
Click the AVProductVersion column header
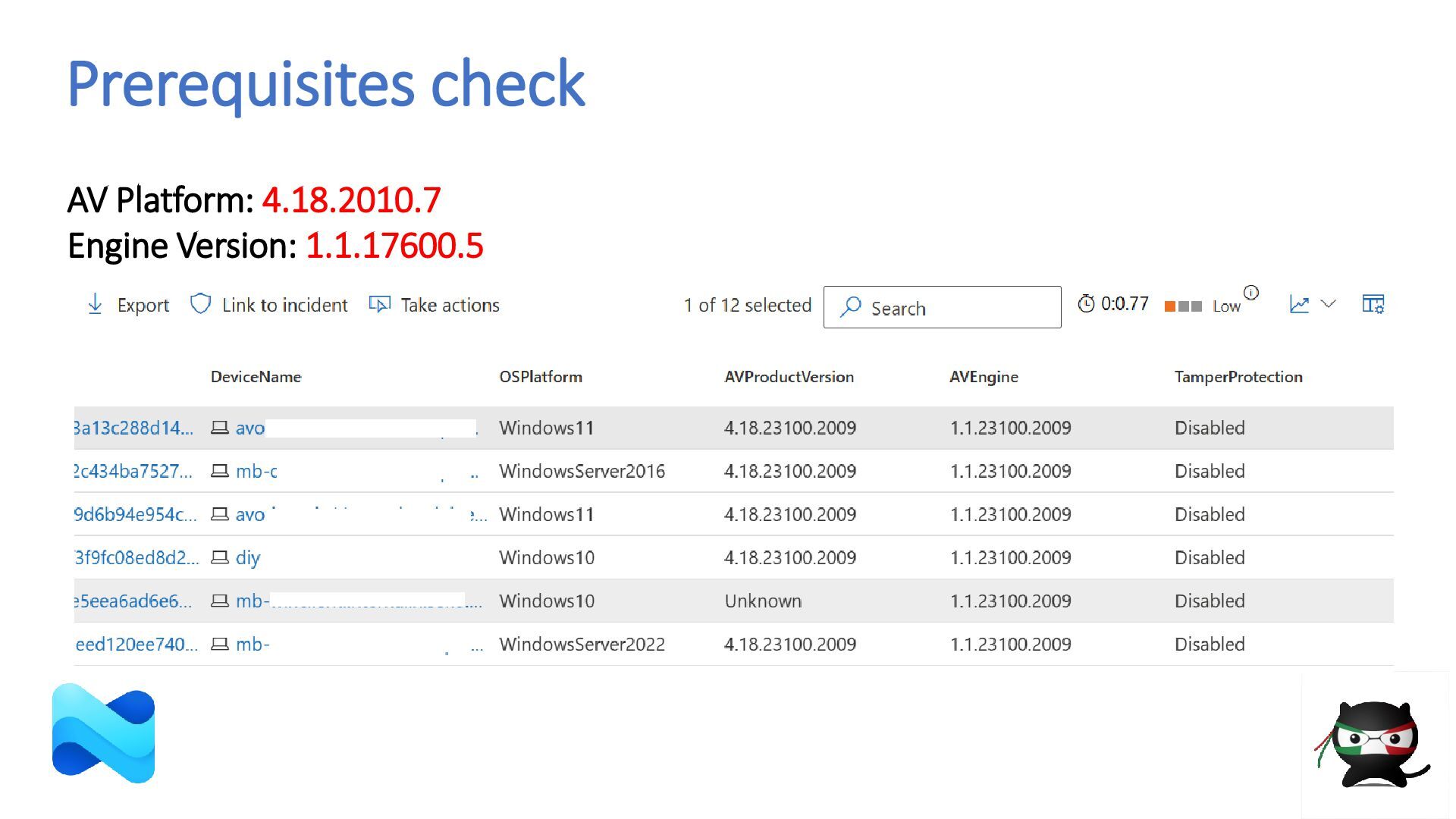pos(789,377)
